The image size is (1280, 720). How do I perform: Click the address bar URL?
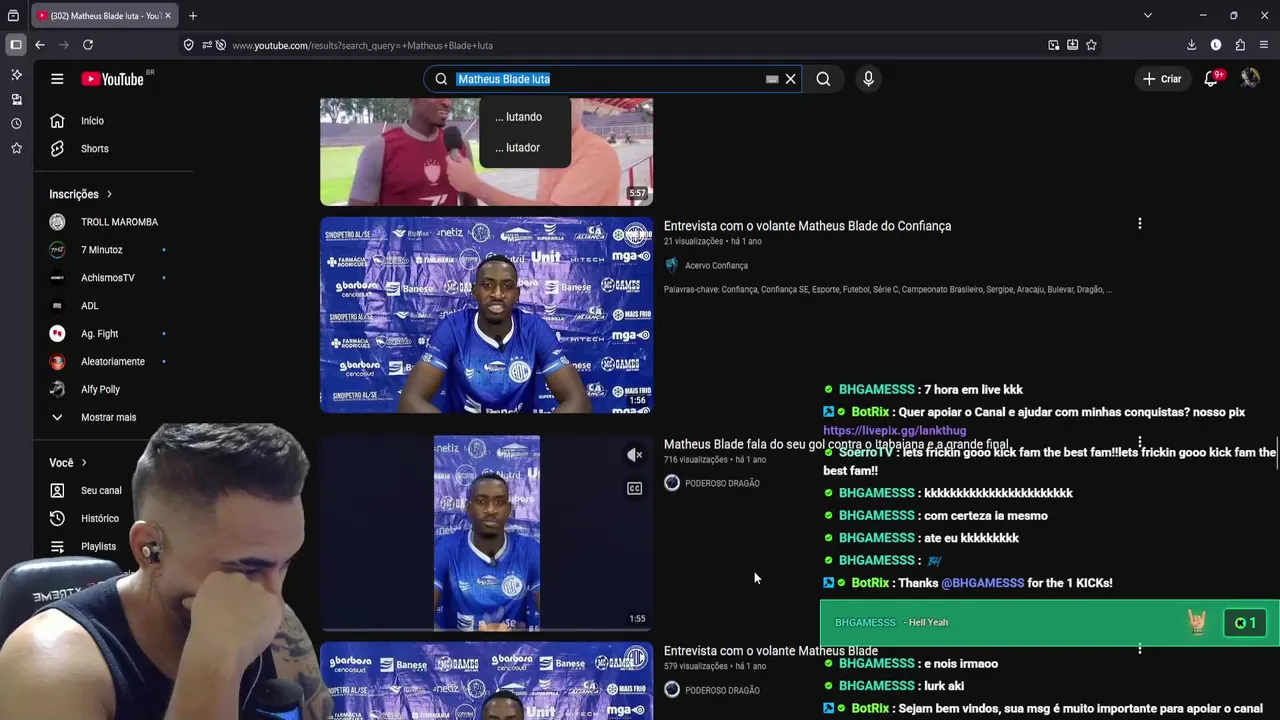[362, 46]
